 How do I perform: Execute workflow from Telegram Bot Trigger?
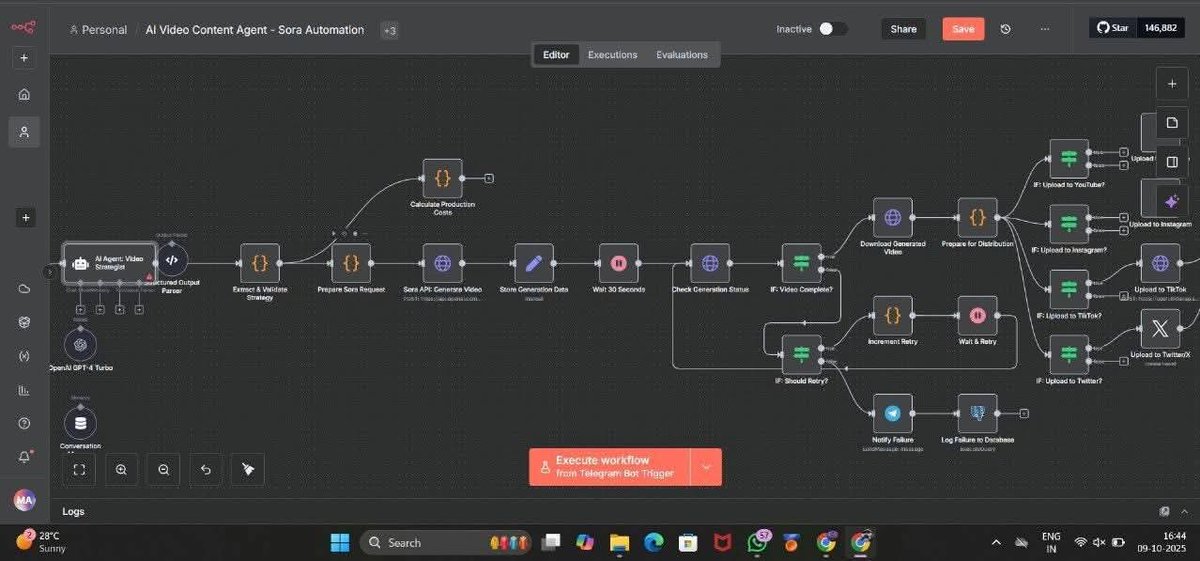coord(610,467)
